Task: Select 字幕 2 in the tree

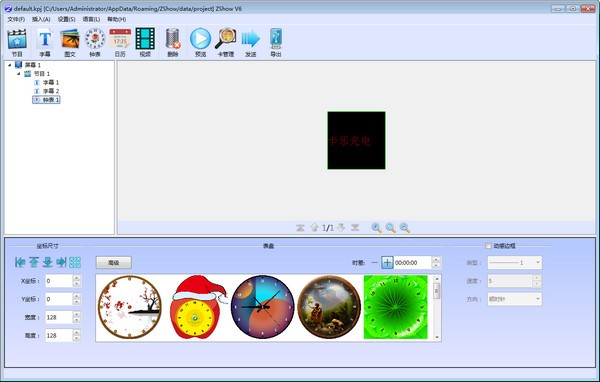Action: click(x=51, y=91)
